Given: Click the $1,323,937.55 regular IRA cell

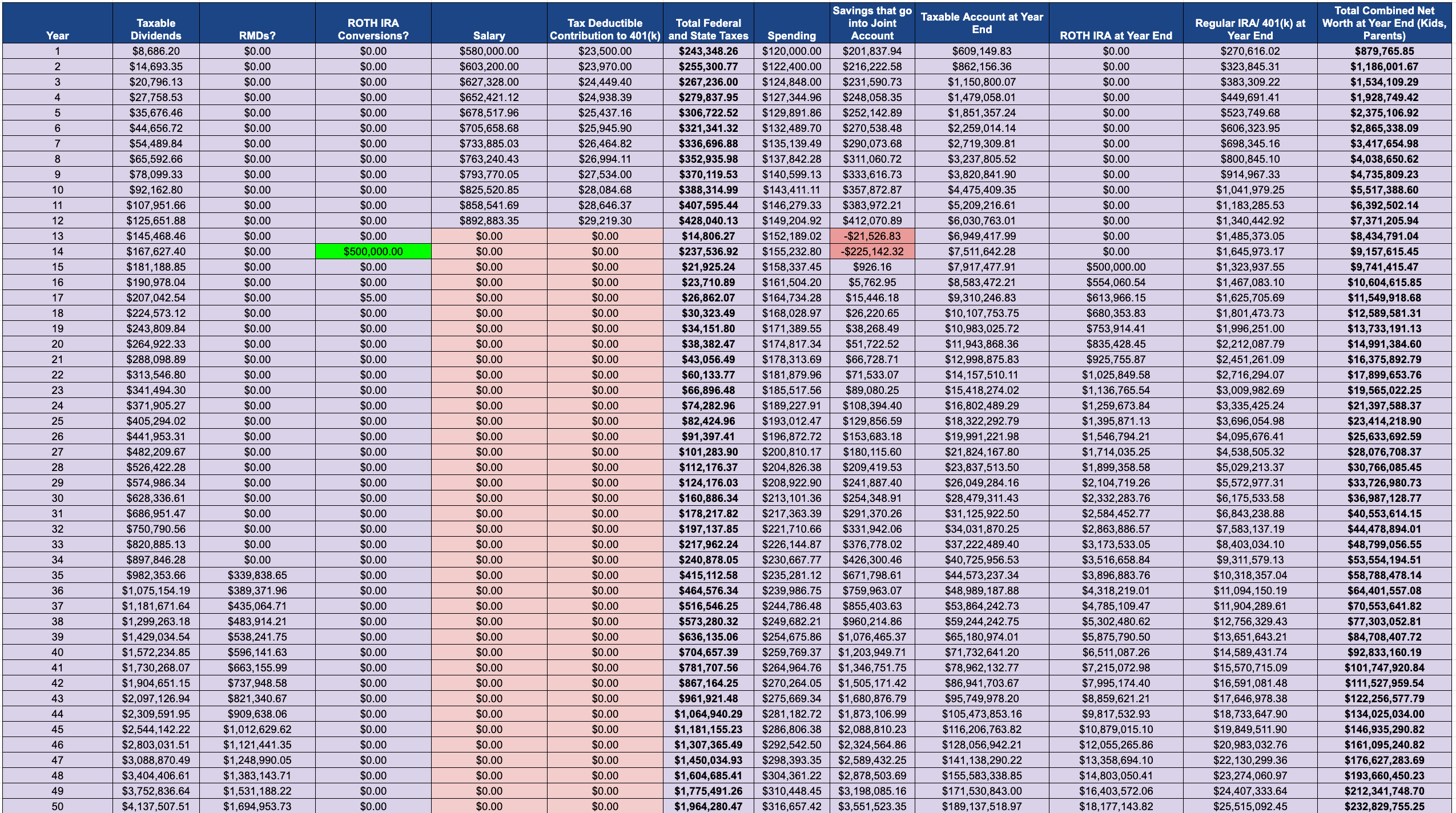Looking at the screenshot, I should 1250,267.
